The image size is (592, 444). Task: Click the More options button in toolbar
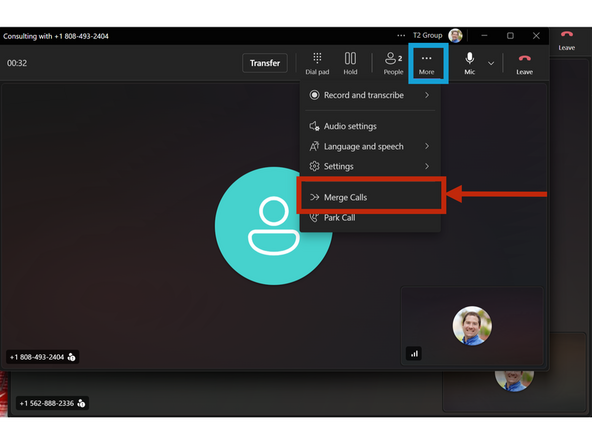427,63
